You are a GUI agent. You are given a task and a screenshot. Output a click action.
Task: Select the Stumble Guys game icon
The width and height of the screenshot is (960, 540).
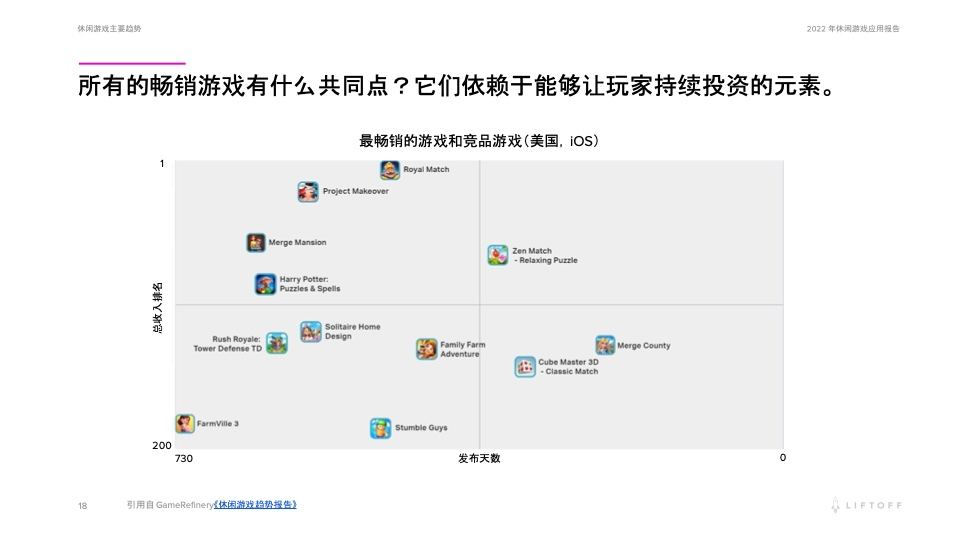coord(380,428)
